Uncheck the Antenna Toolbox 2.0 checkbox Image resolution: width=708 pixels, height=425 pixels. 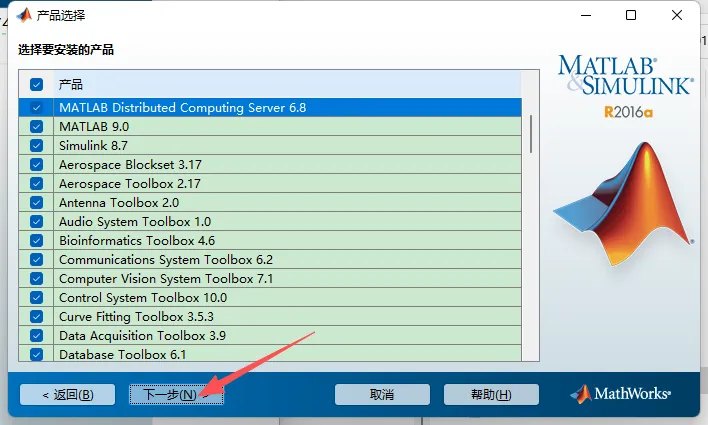(x=37, y=202)
